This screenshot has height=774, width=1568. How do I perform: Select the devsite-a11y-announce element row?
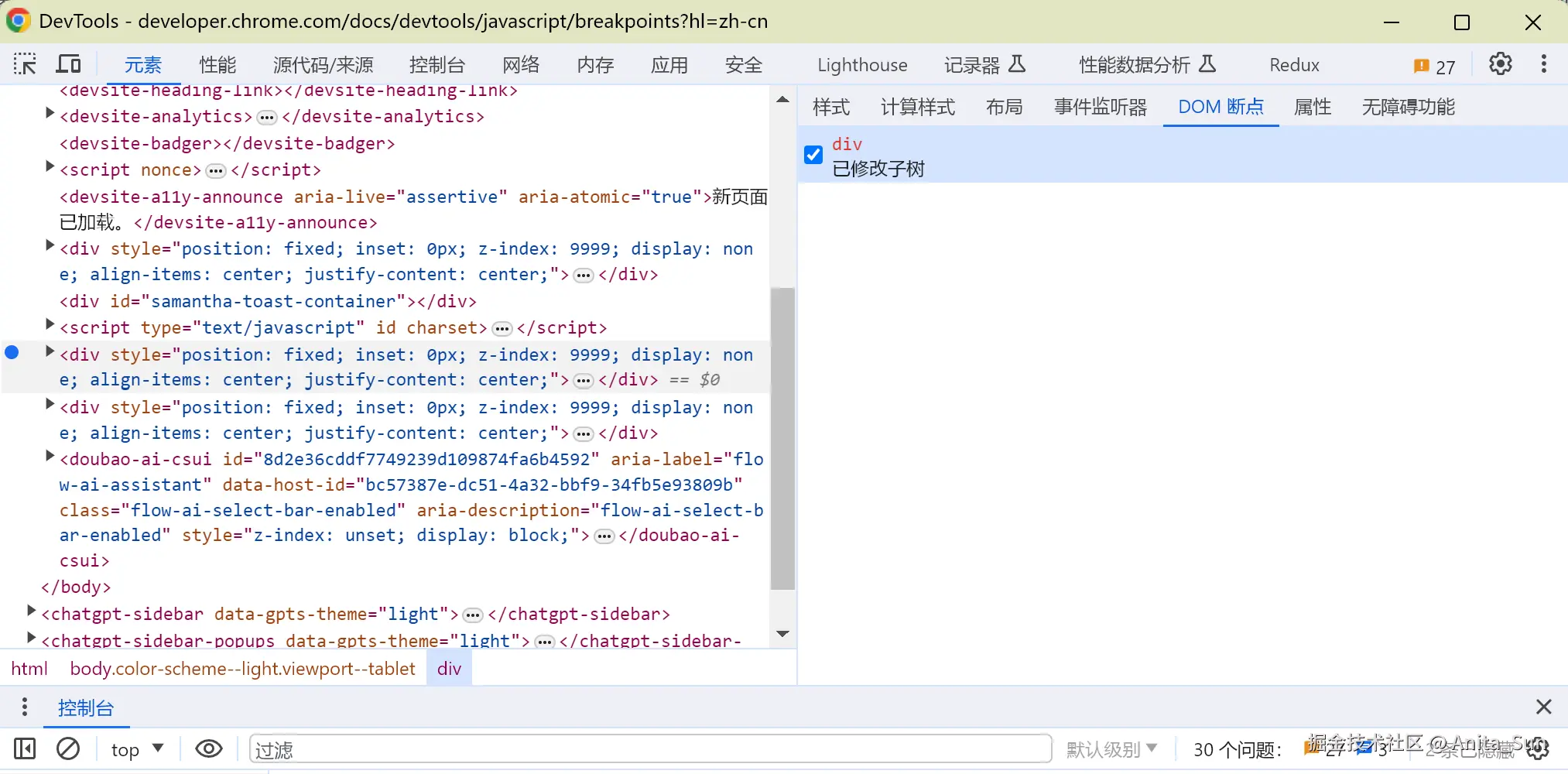click(413, 209)
